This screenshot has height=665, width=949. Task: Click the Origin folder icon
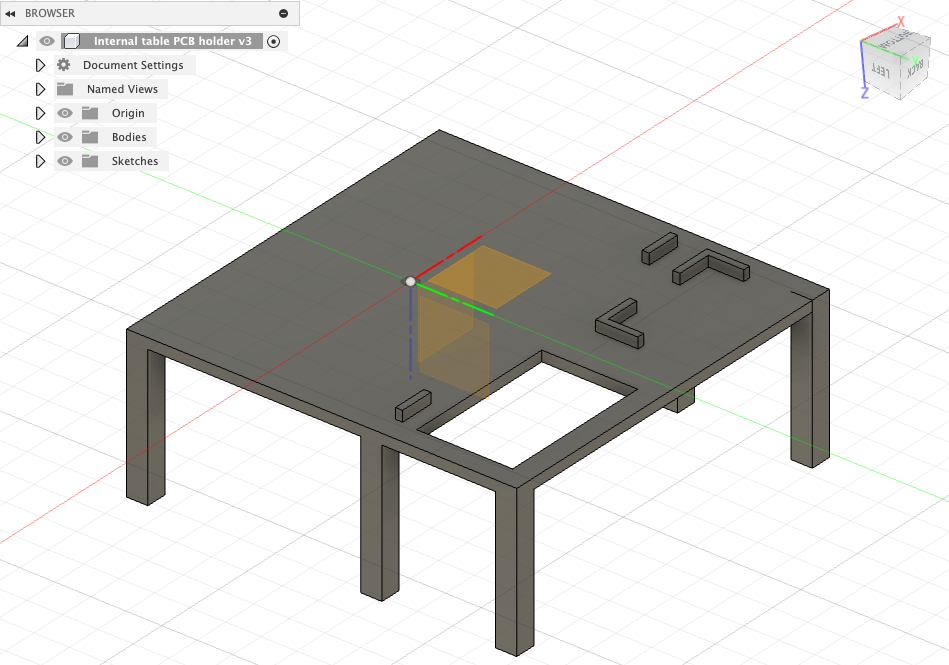[x=90, y=113]
